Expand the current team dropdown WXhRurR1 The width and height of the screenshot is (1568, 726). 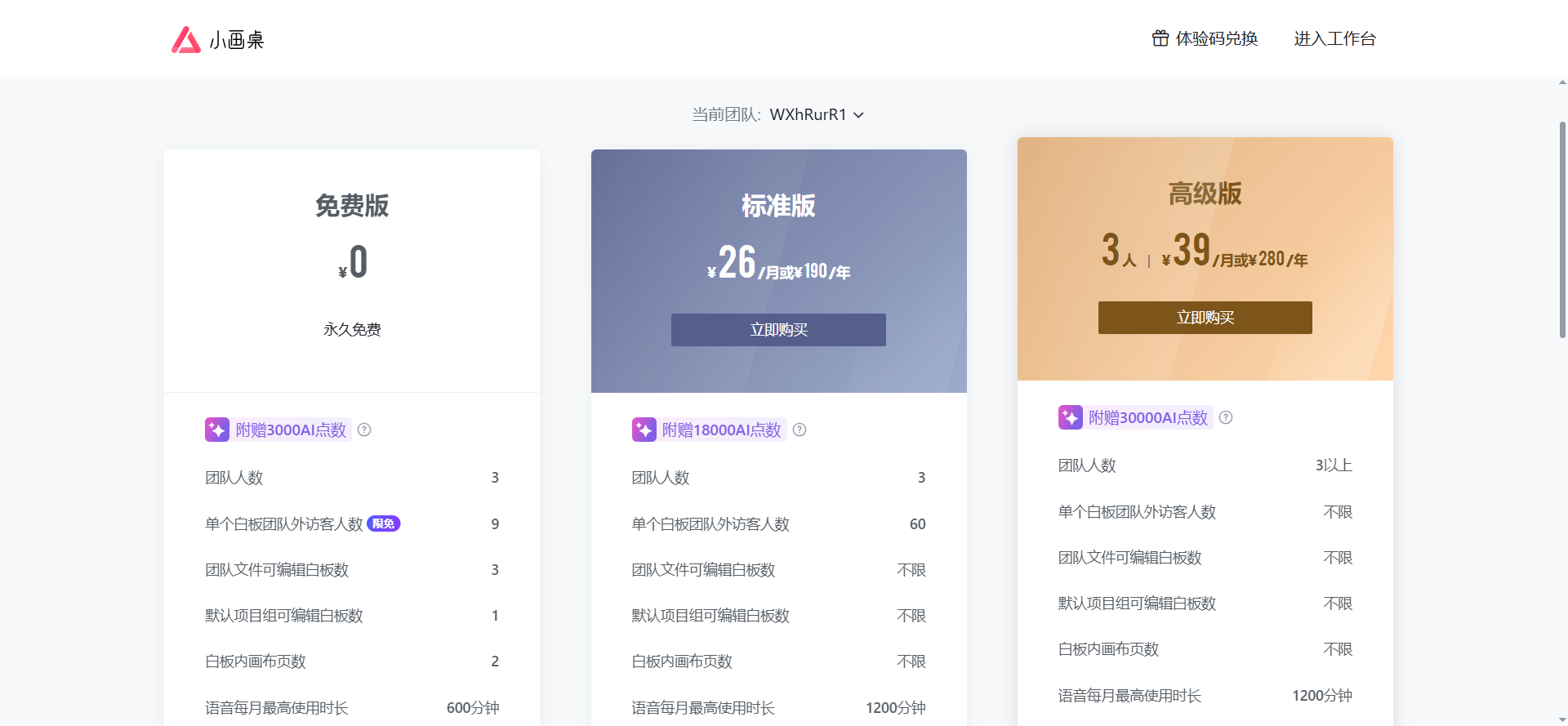click(x=808, y=114)
